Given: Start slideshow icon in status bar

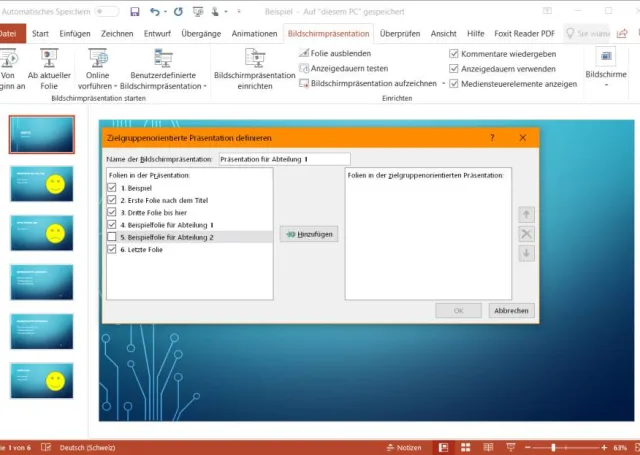Looking at the screenshot, I should 510,447.
